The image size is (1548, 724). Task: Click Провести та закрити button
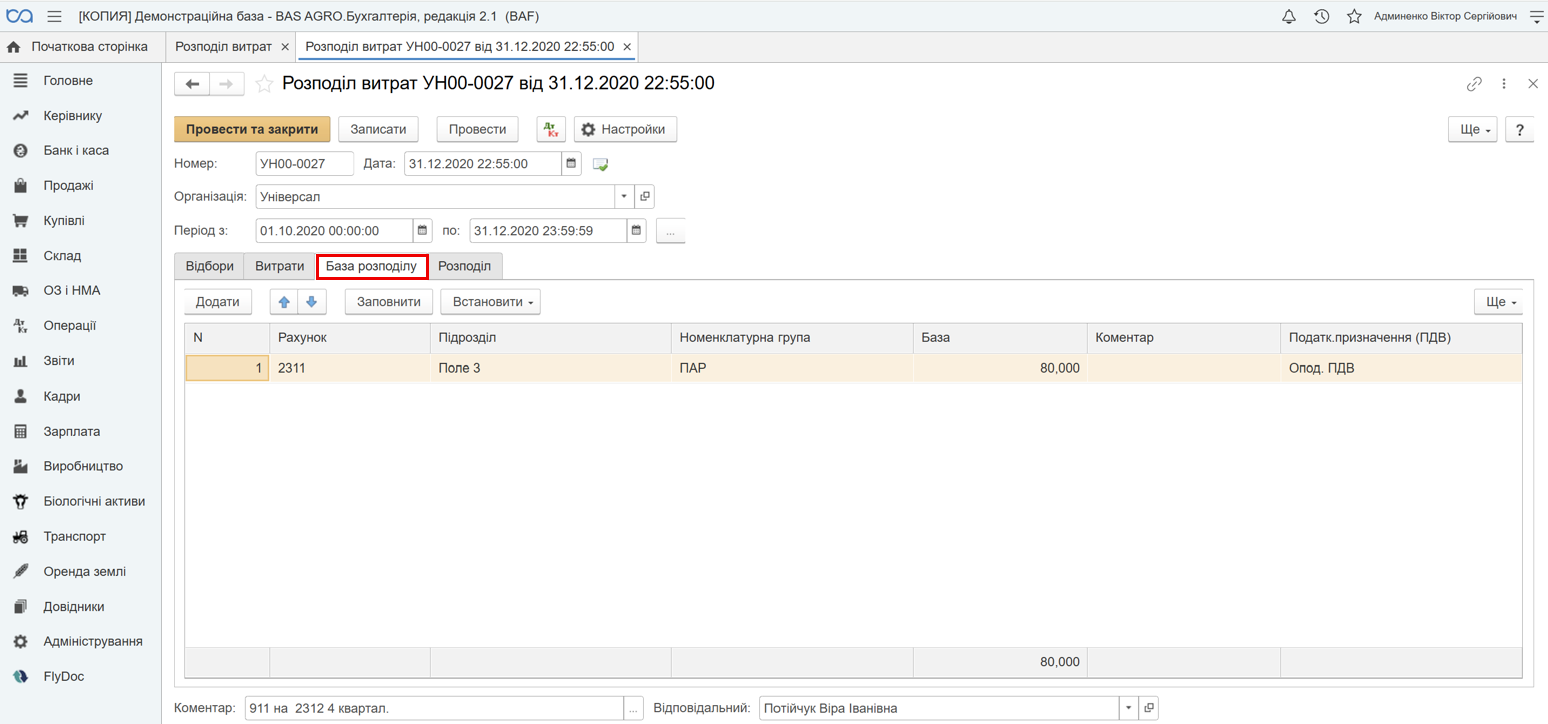tap(252, 129)
